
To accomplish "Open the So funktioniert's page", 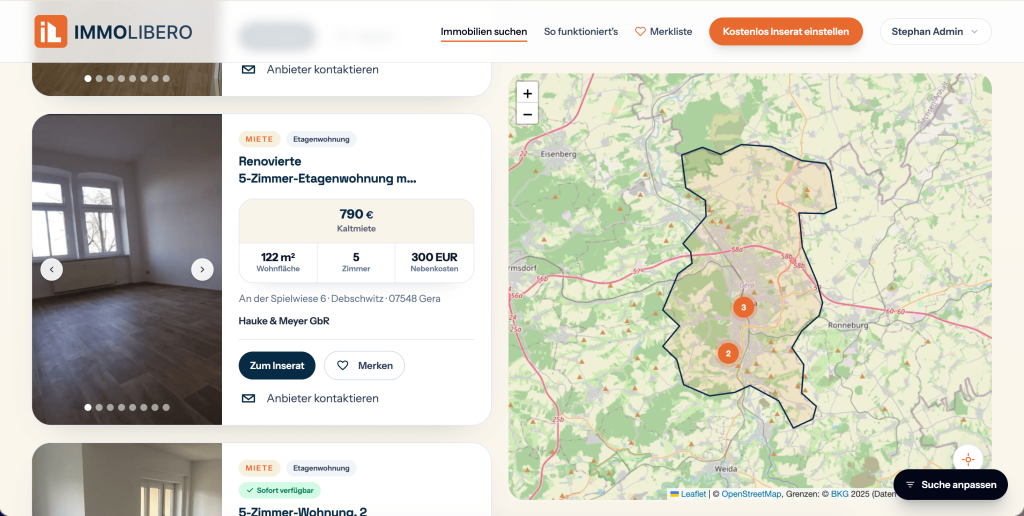I will pos(581,31).
